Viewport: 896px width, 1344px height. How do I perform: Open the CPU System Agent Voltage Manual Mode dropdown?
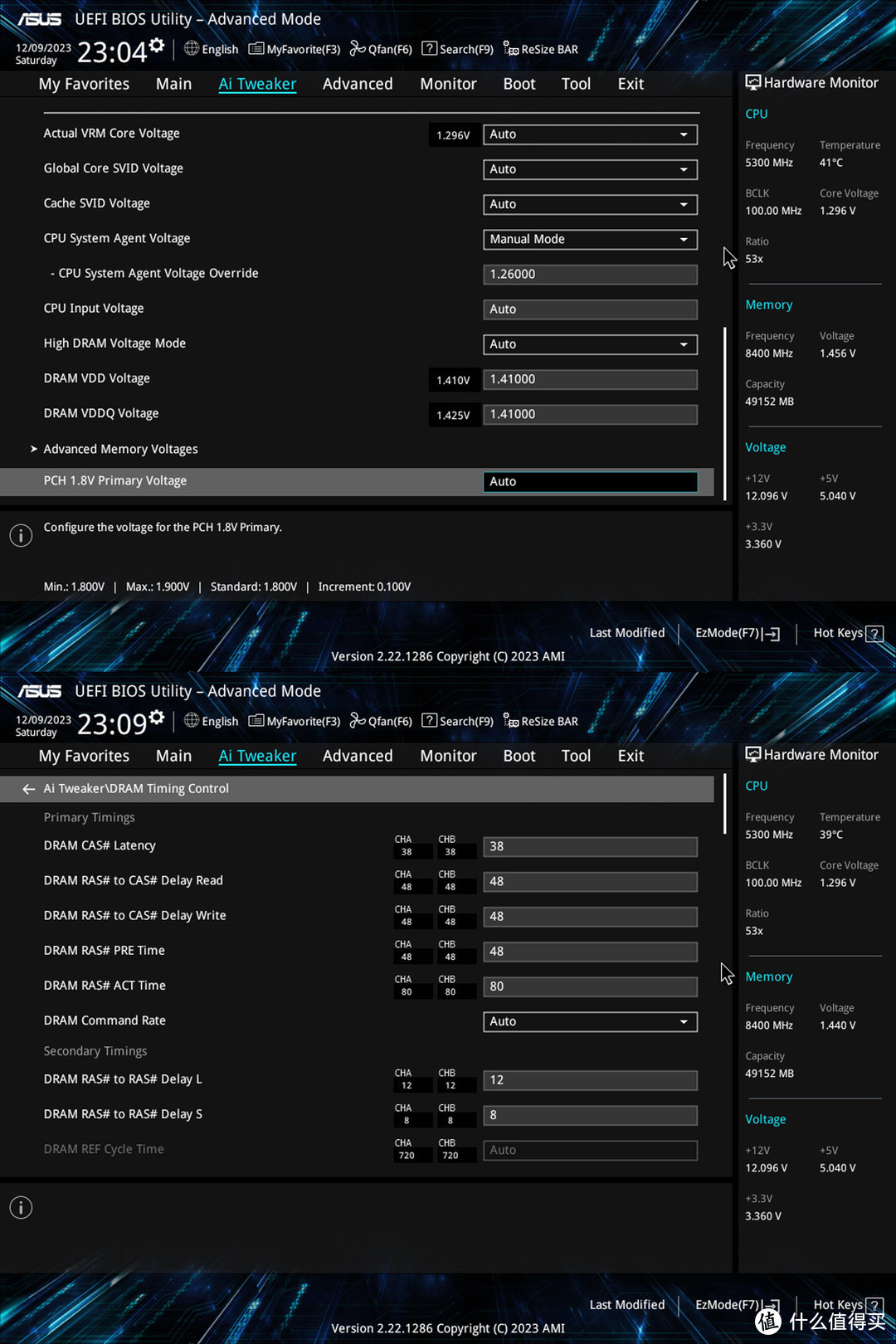[590, 239]
